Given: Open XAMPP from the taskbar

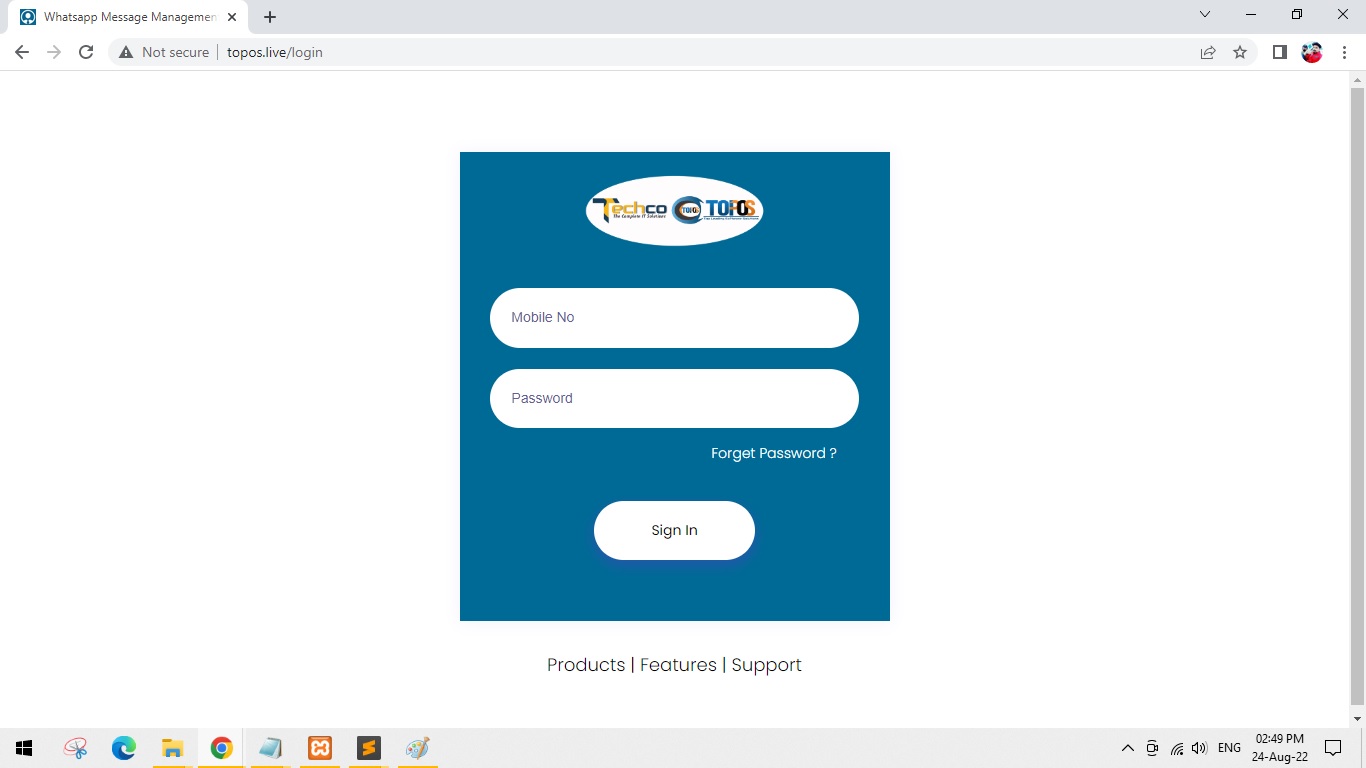Looking at the screenshot, I should tap(320, 748).
